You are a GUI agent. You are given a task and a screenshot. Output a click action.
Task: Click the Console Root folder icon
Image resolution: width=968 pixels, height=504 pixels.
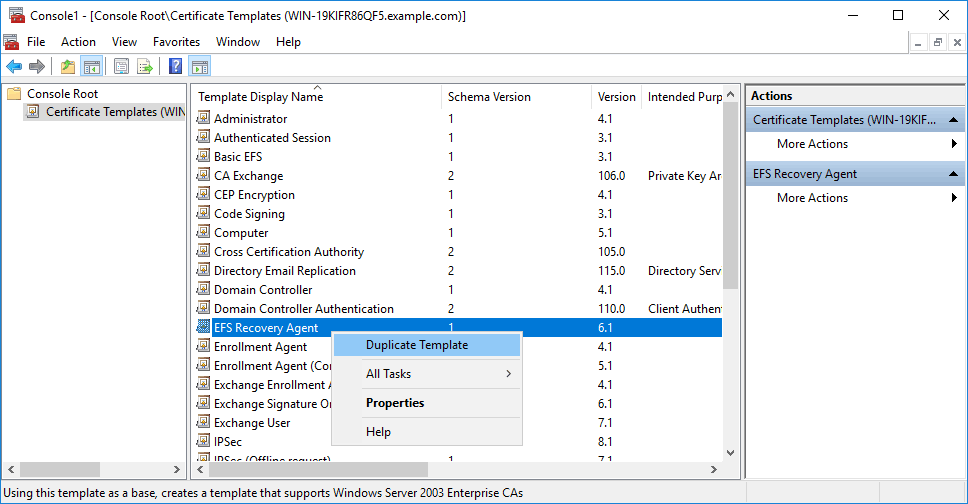[x=14, y=93]
